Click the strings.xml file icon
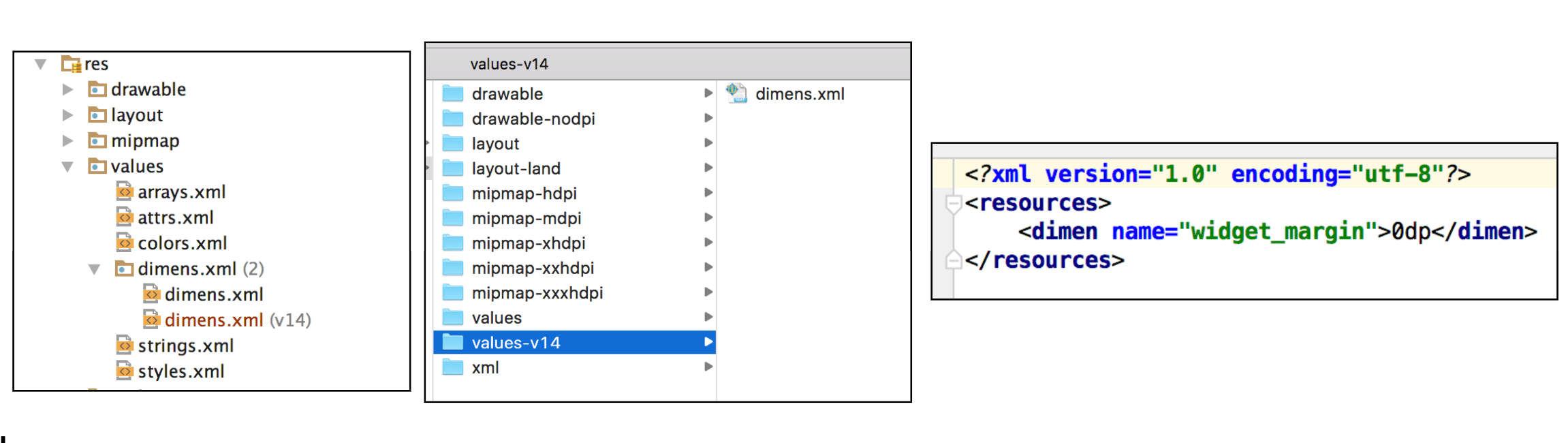This screenshot has height=443, width=1568. 124,346
